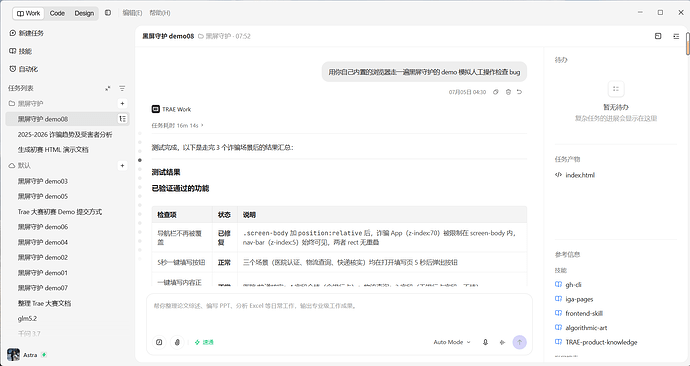Screen dimensions: 690x366
Task: Toggle the sidebar panel icon beside Design
Action: point(108,13)
